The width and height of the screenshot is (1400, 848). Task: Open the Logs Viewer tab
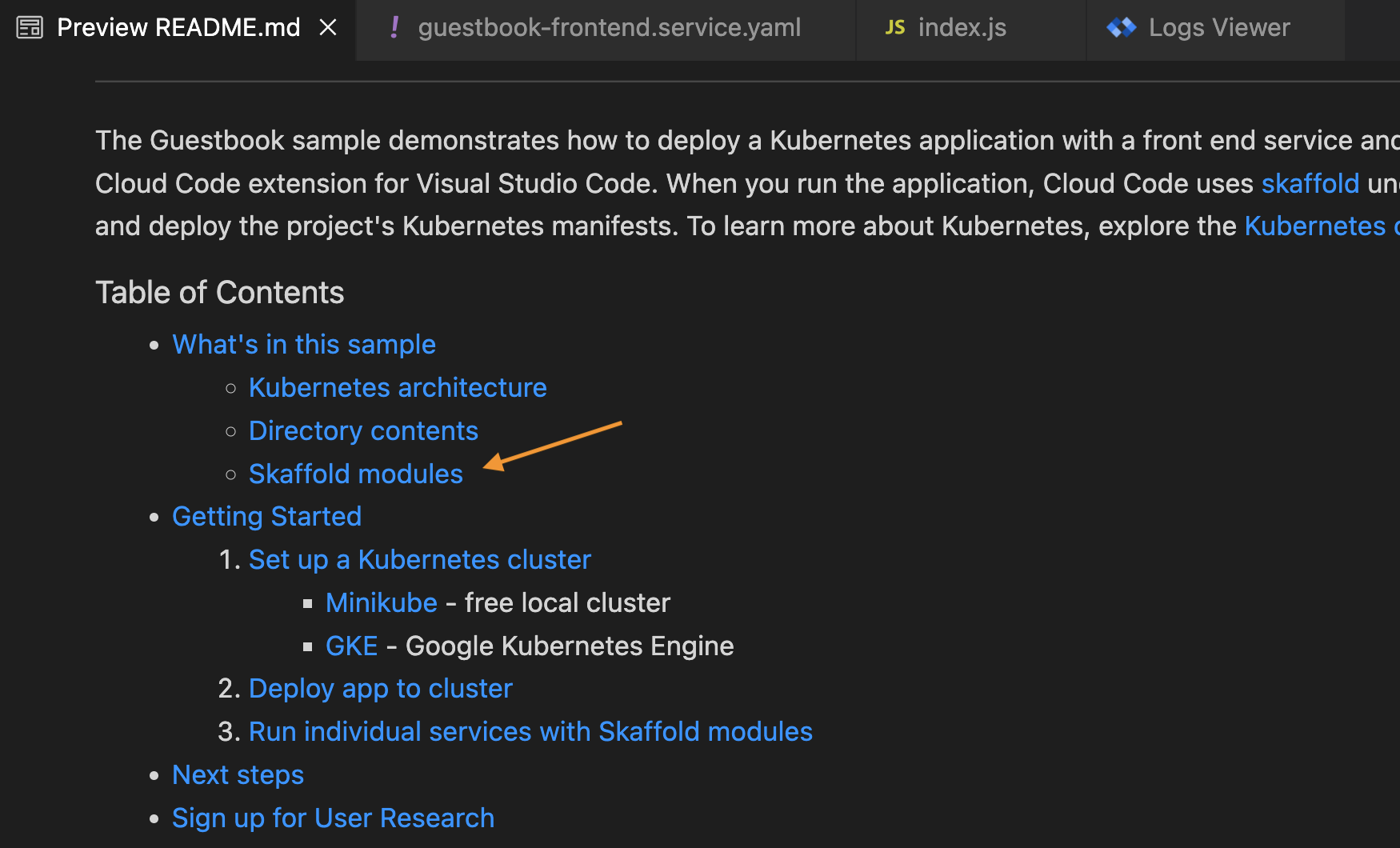point(1218,27)
